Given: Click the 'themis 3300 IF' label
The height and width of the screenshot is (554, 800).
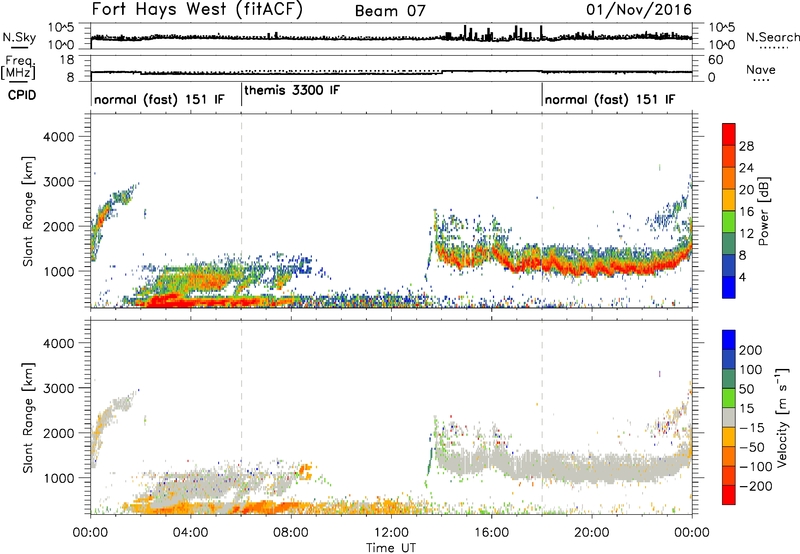Looking at the screenshot, I should [x=292, y=90].
